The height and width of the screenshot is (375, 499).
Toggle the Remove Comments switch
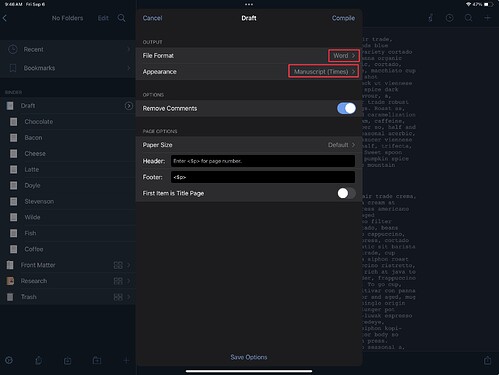346,108
